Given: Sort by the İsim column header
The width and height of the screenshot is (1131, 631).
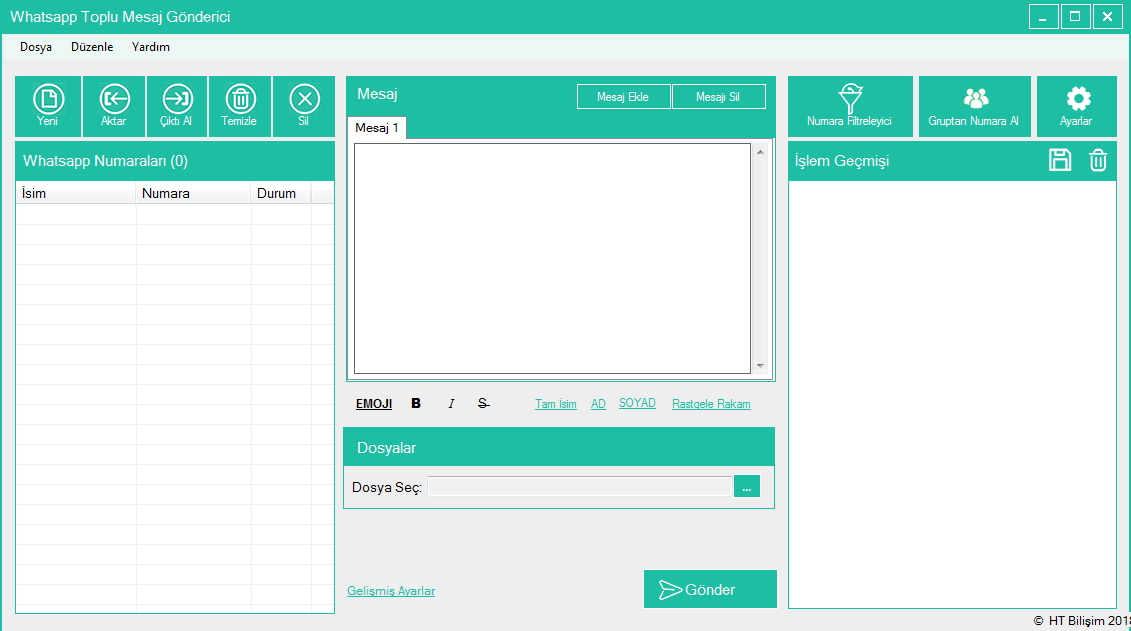Looking at the screenshot, I should tap(76, 193).
